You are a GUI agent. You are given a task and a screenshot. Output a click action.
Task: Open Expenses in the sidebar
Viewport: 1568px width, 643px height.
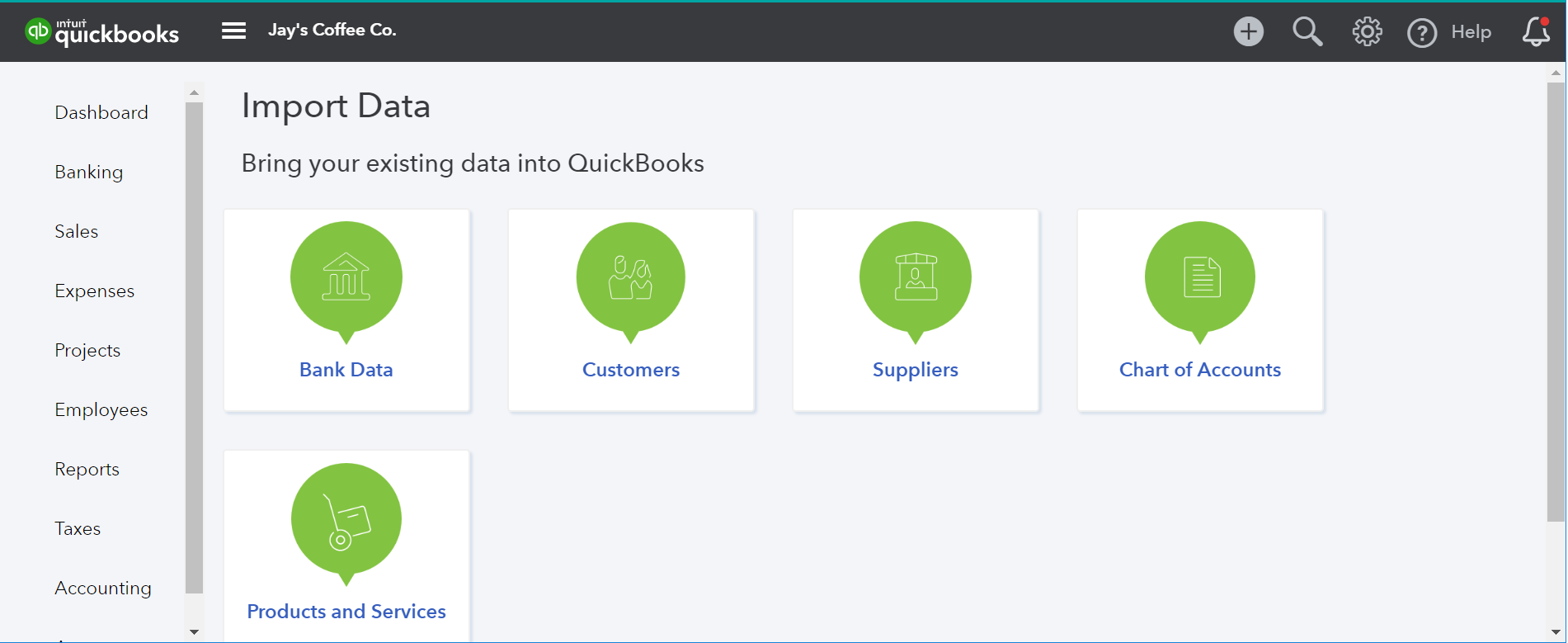tap(95, 291)
